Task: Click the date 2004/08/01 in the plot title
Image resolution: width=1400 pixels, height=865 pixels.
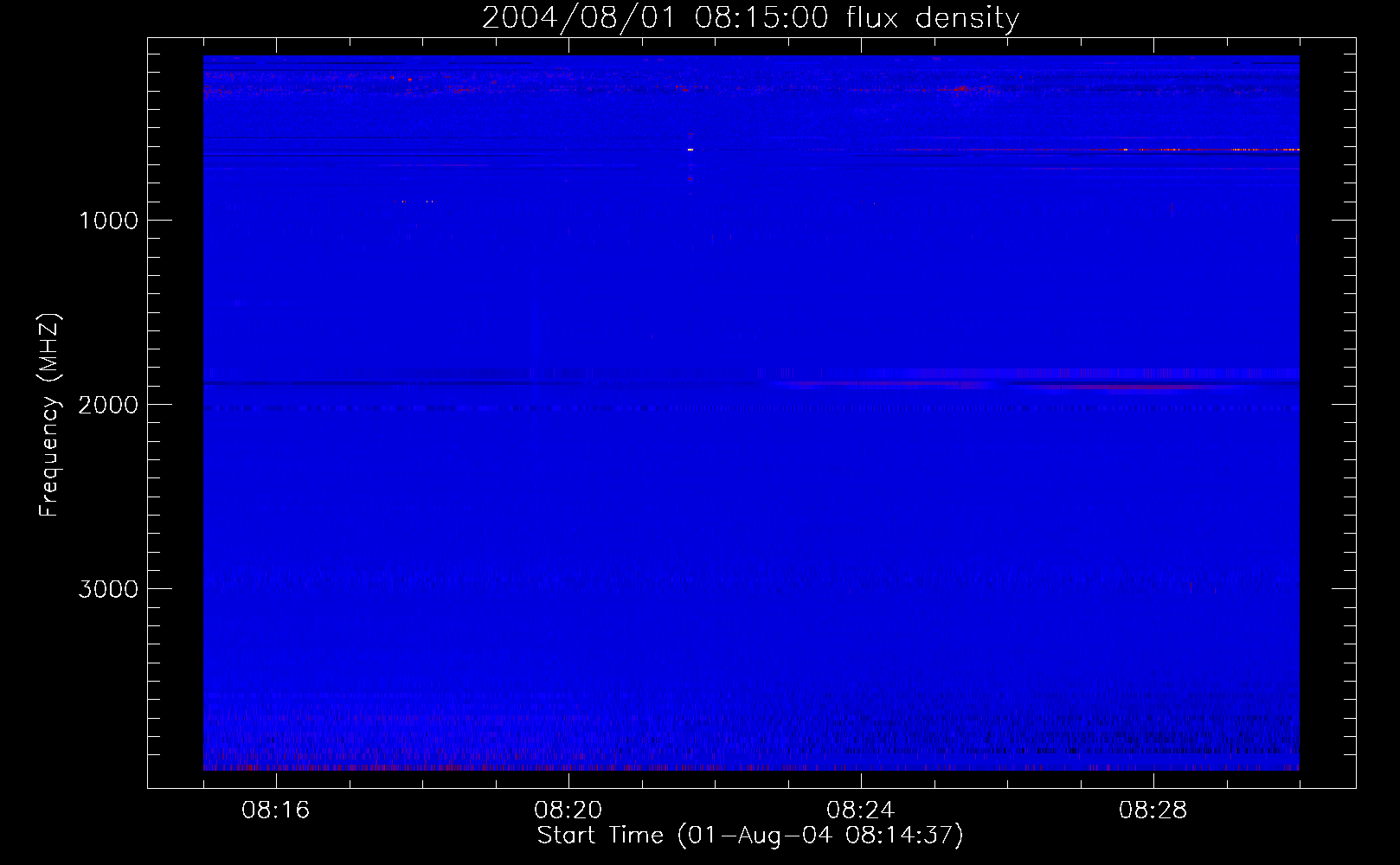Action: pos(577,17)
